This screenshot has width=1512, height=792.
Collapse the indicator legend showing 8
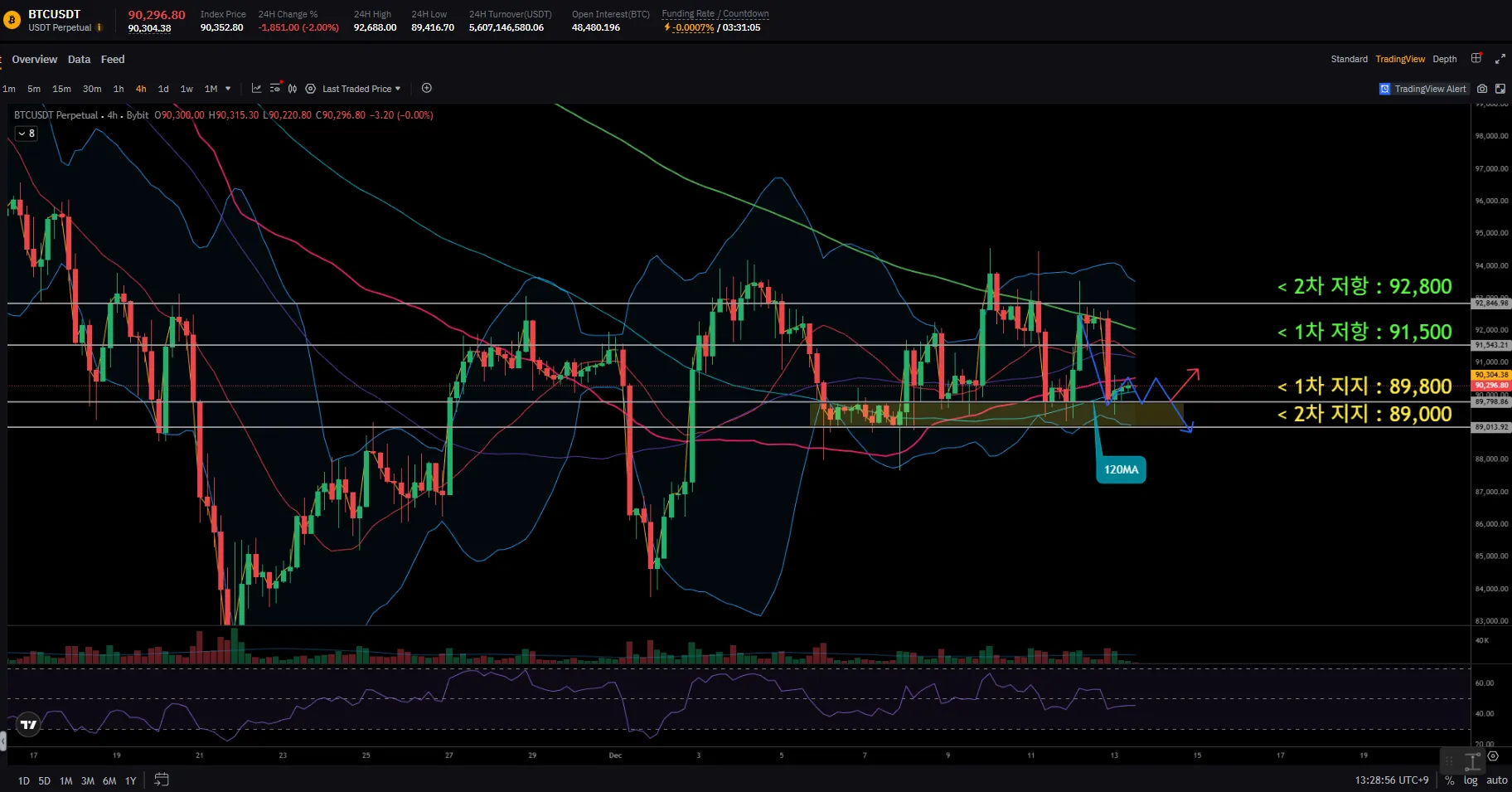point(27,134)
